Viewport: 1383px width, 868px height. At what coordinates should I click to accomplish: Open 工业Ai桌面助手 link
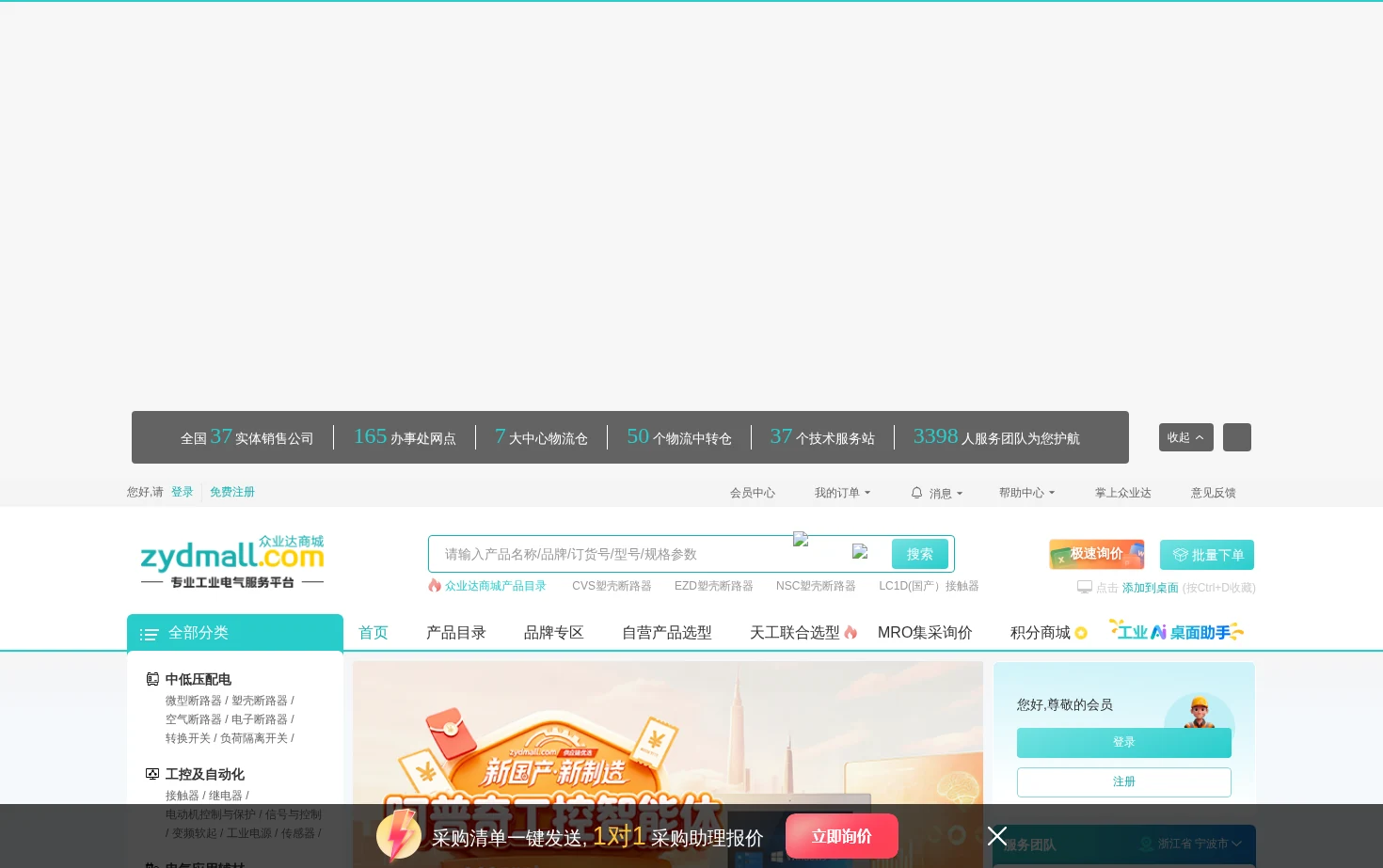pyautogui.click(x=1177, y=630)
